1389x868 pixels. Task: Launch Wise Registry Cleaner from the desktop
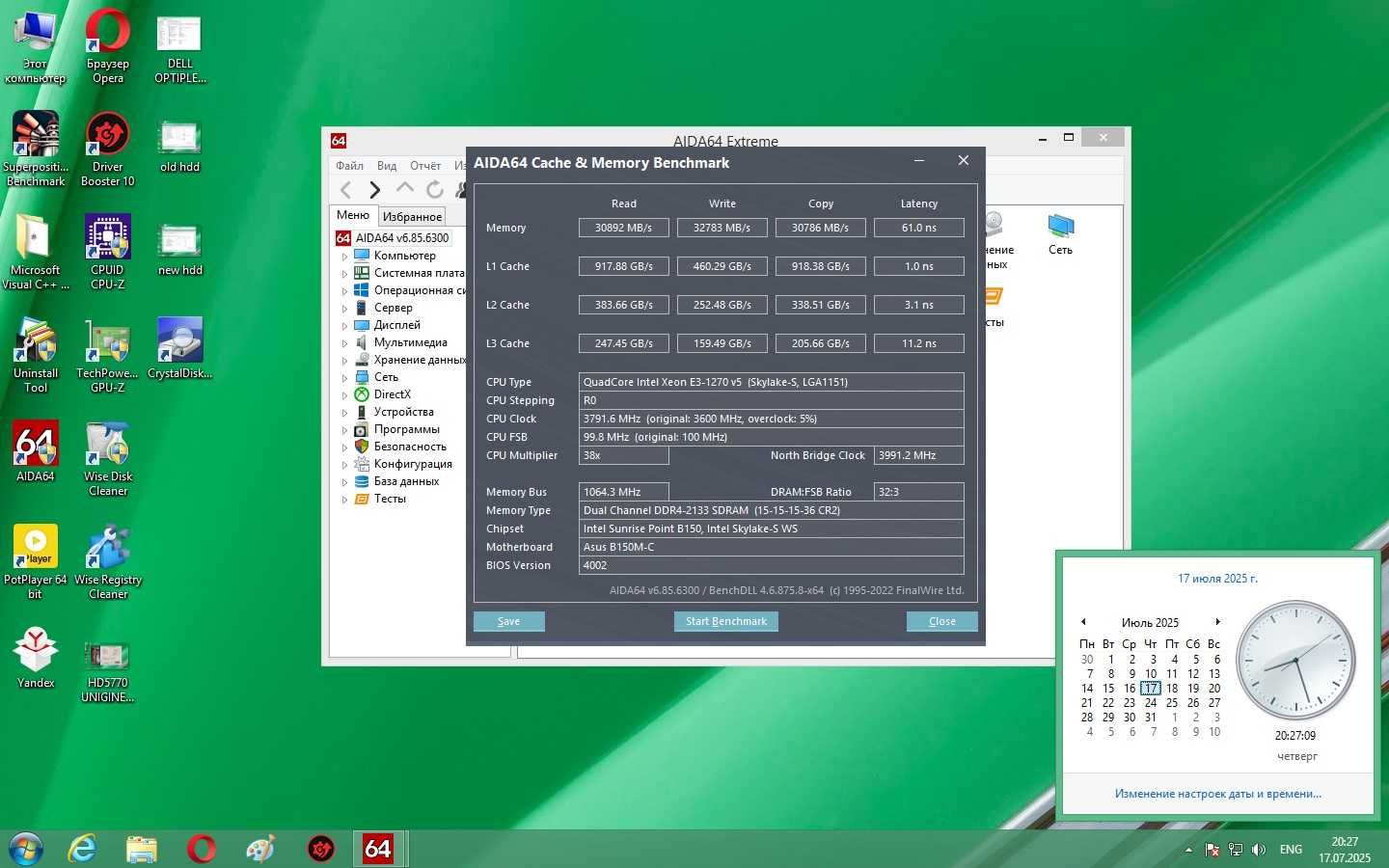coord(108,562)
